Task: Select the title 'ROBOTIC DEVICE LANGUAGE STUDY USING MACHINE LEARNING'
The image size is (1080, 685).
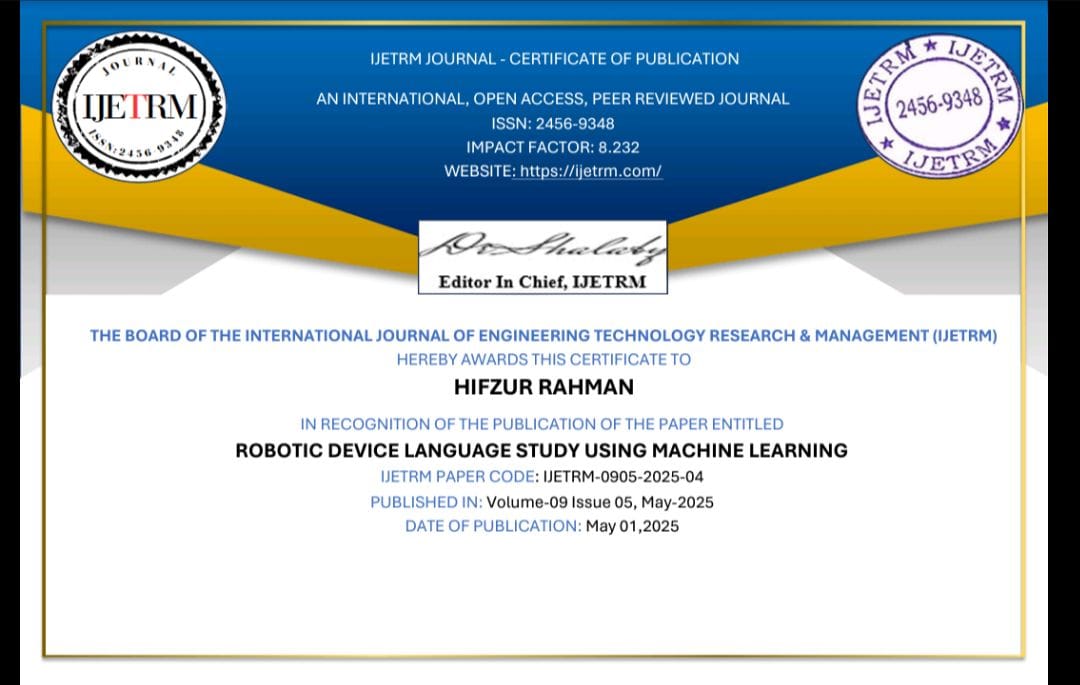Action: click(x=541, y=450)
